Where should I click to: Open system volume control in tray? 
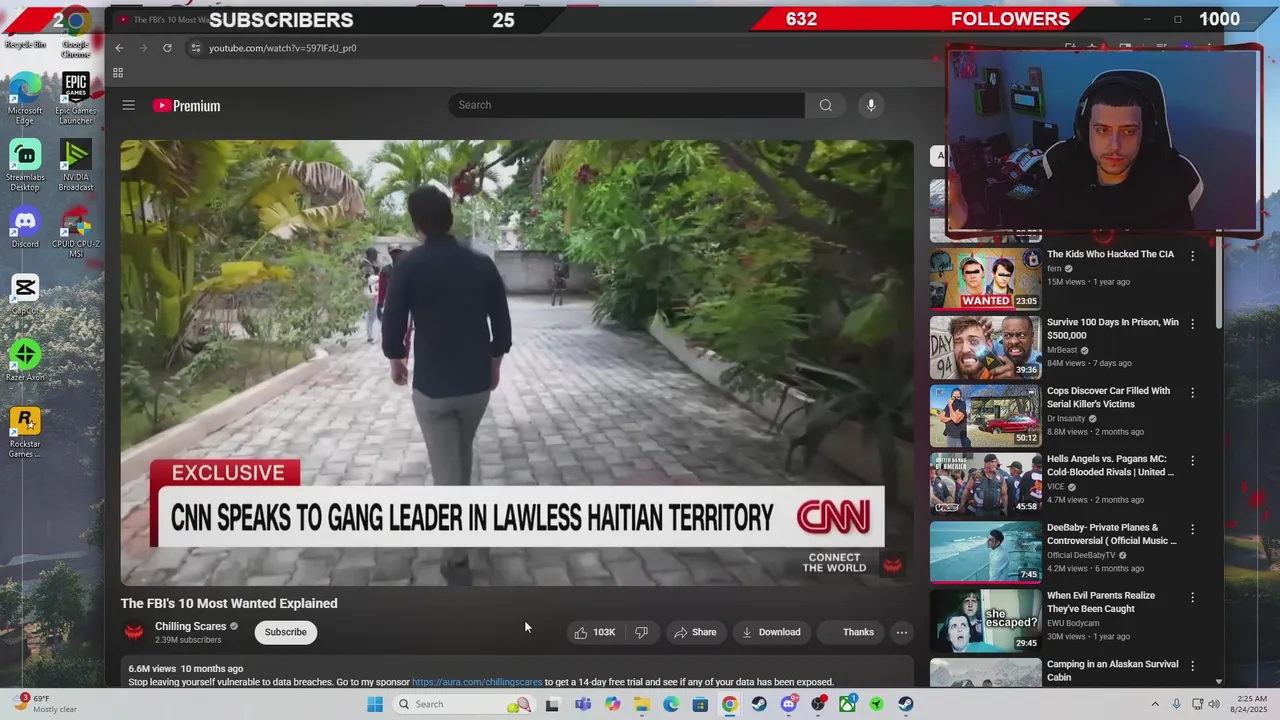(x=1215, y=704)
